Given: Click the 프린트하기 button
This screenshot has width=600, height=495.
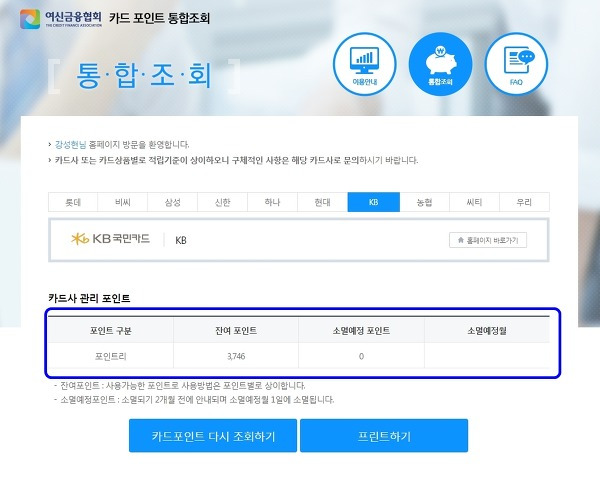Looking at the screenshot, I should coord(384,436).
